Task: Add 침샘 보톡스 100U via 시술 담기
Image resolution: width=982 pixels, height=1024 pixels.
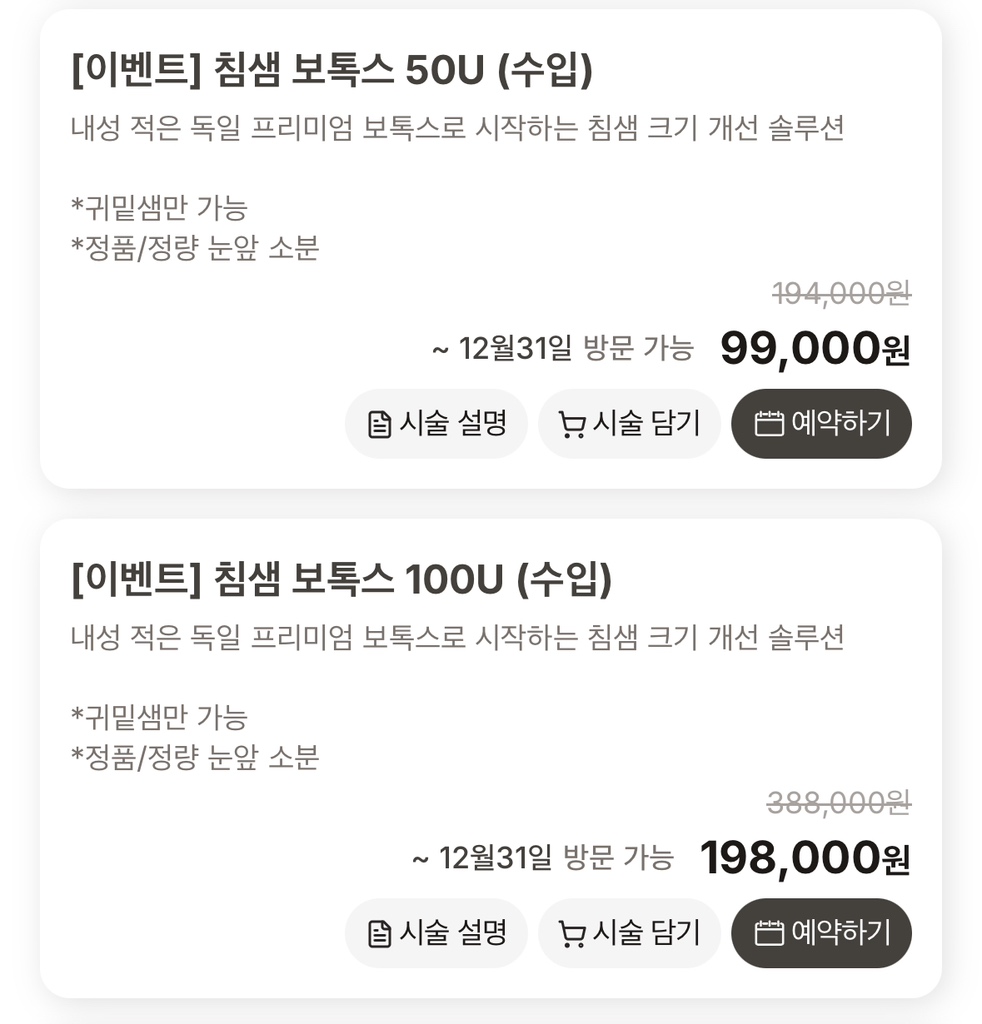Action: (629, 933)
